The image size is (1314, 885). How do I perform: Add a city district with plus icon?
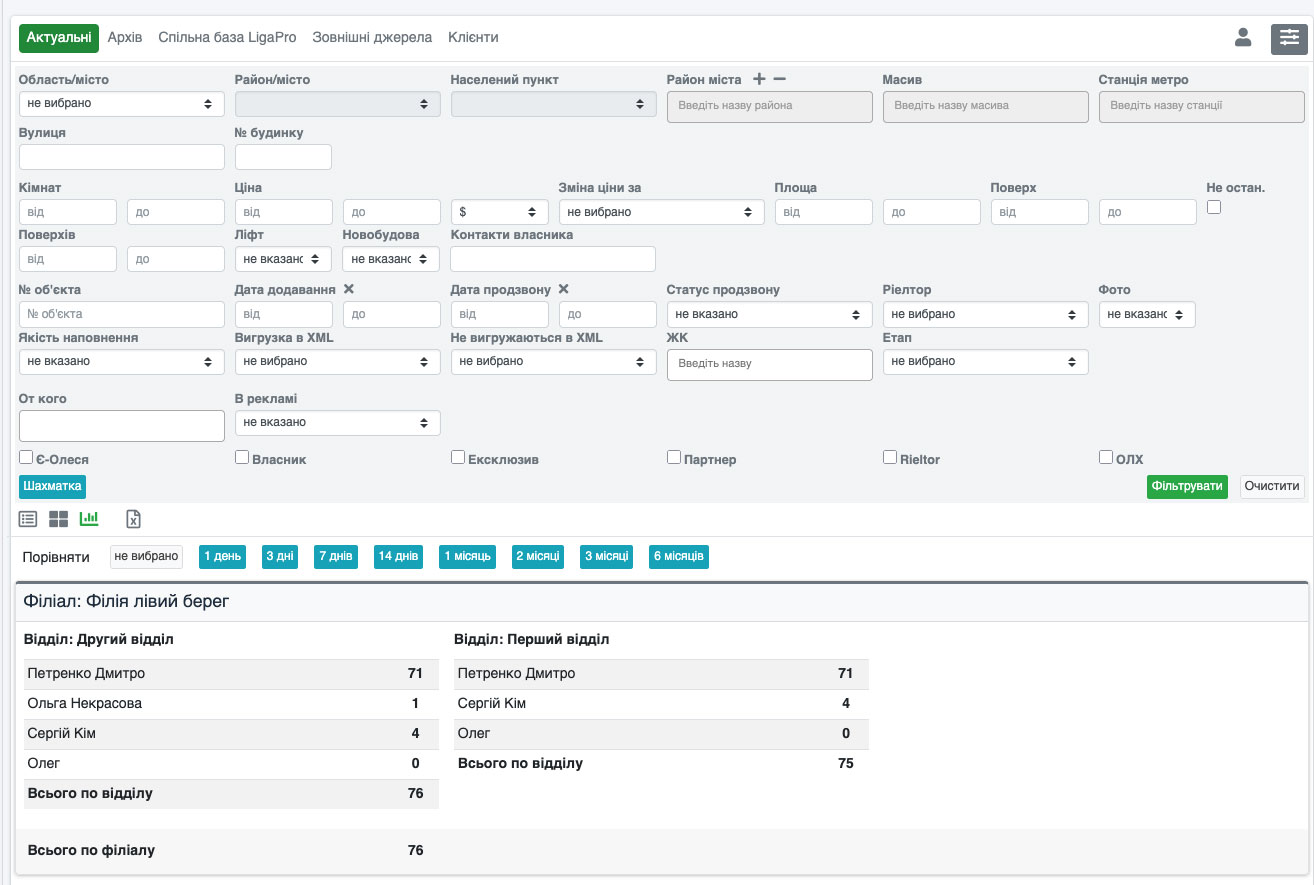click(759, 79)
